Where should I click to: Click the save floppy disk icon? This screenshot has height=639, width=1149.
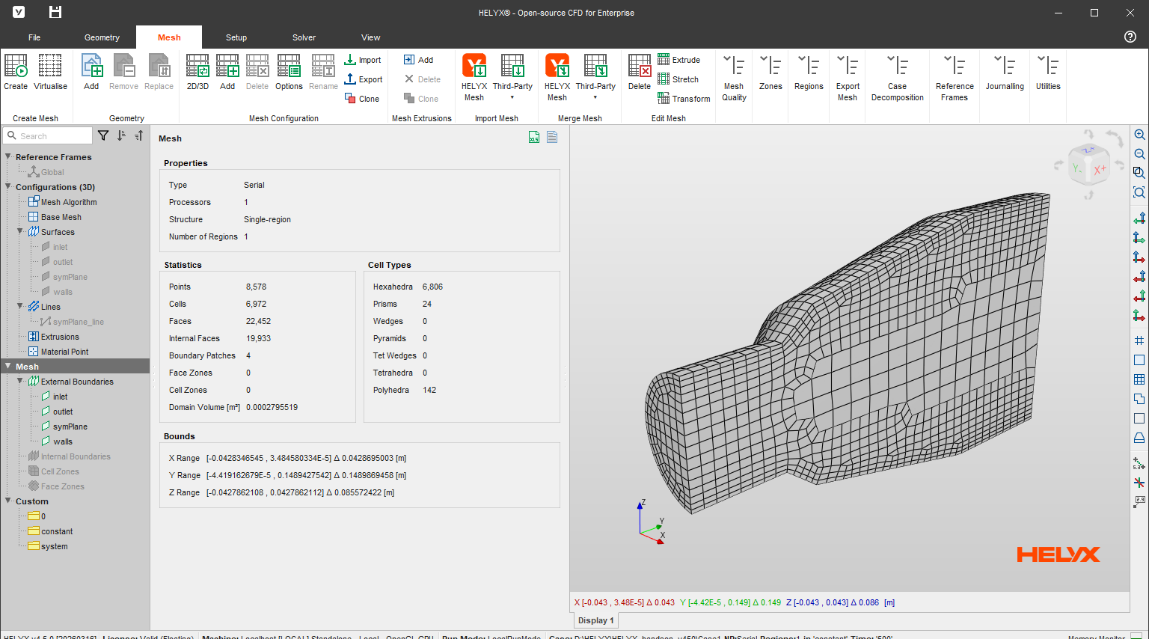pos(55,12)
